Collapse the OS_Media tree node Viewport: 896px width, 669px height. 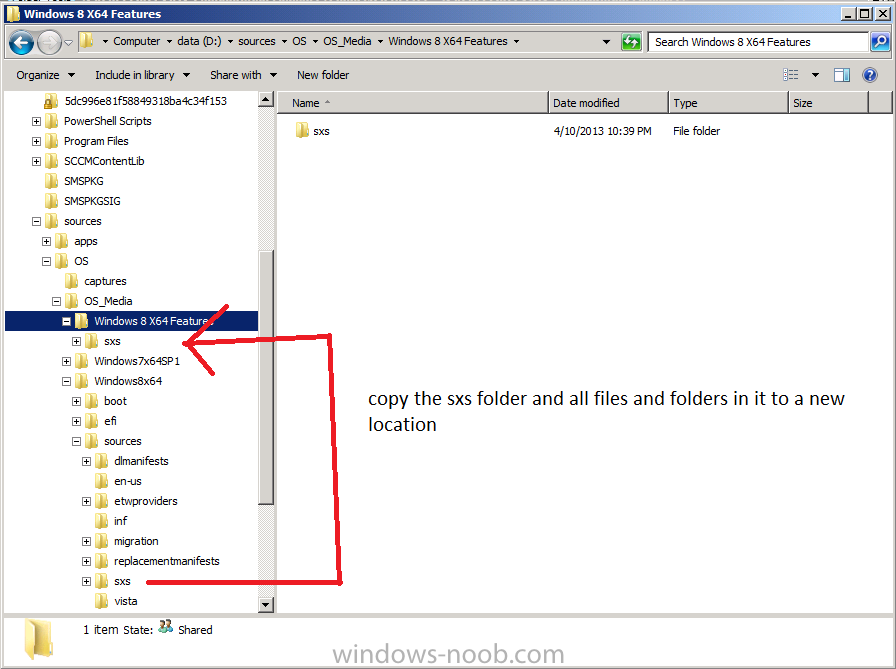[x=57, y=301]
